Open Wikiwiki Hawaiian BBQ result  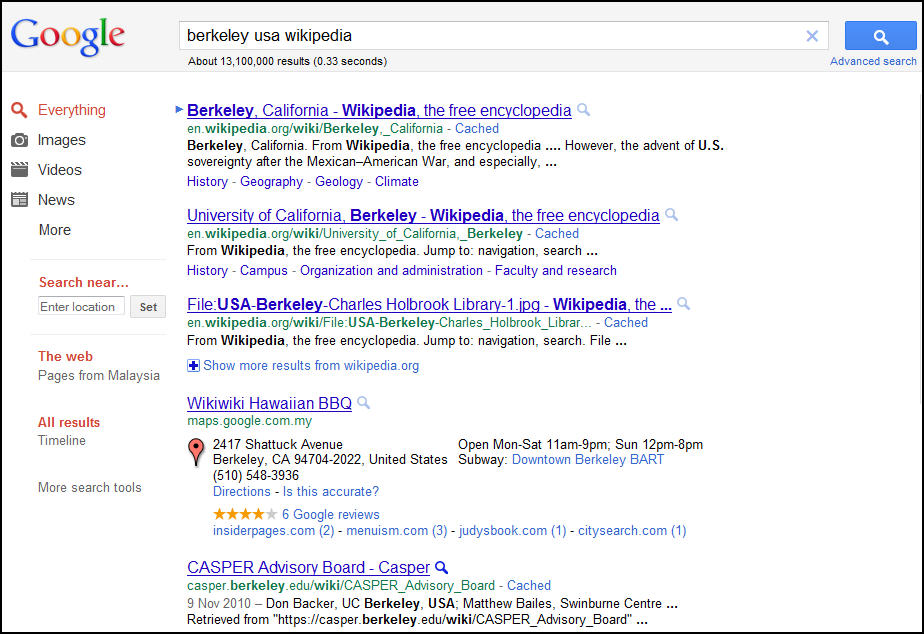tap(269, 404)
